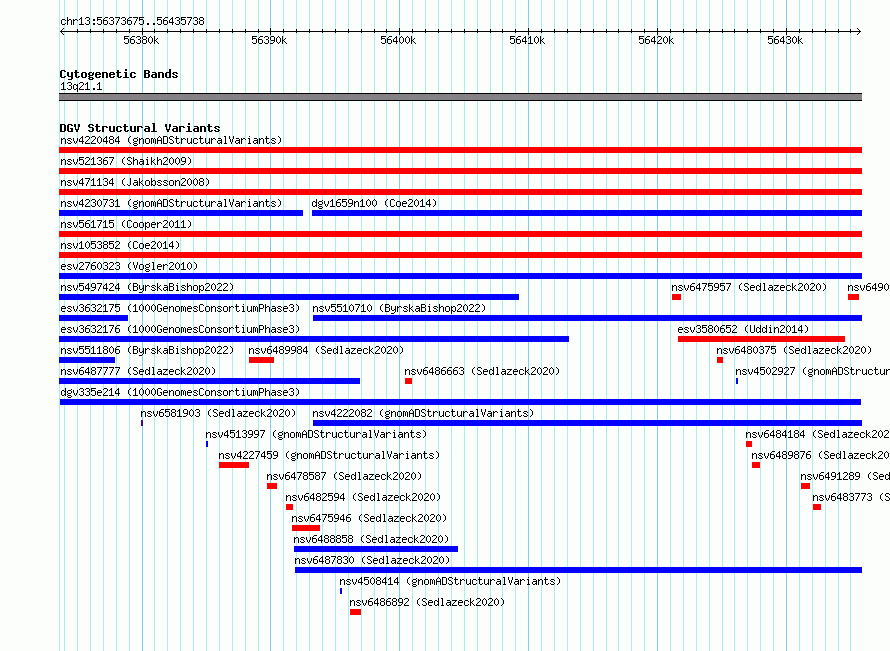The image size is (890, 651).
Task: Click the nsv6478587 Sedlazeck2020 label
Action: [x=344, y=476]
